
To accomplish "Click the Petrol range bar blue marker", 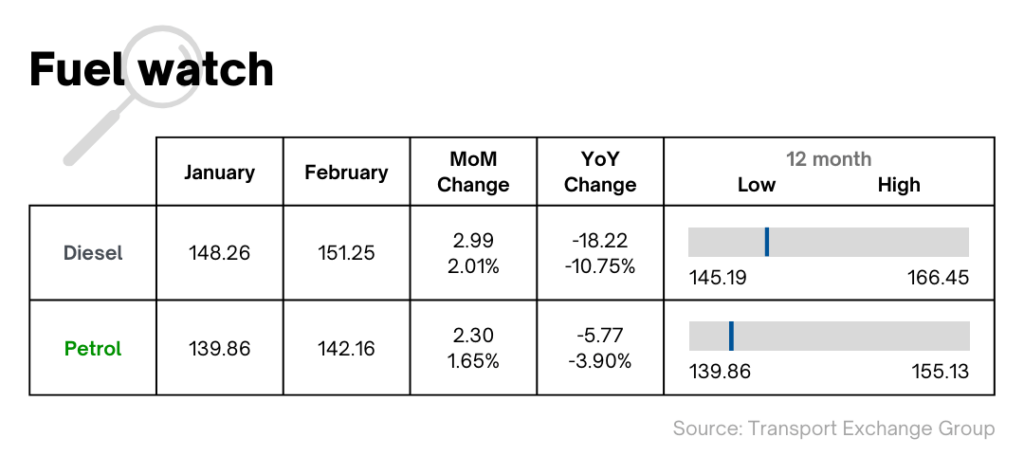I will tap(731, 336).
